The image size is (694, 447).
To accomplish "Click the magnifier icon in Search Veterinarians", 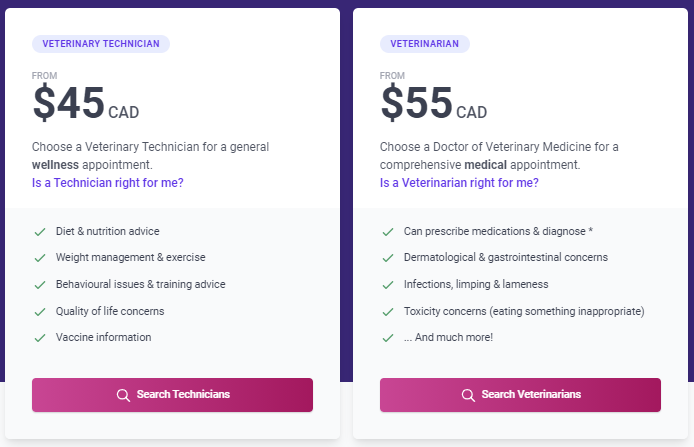I will click(468, 395).
